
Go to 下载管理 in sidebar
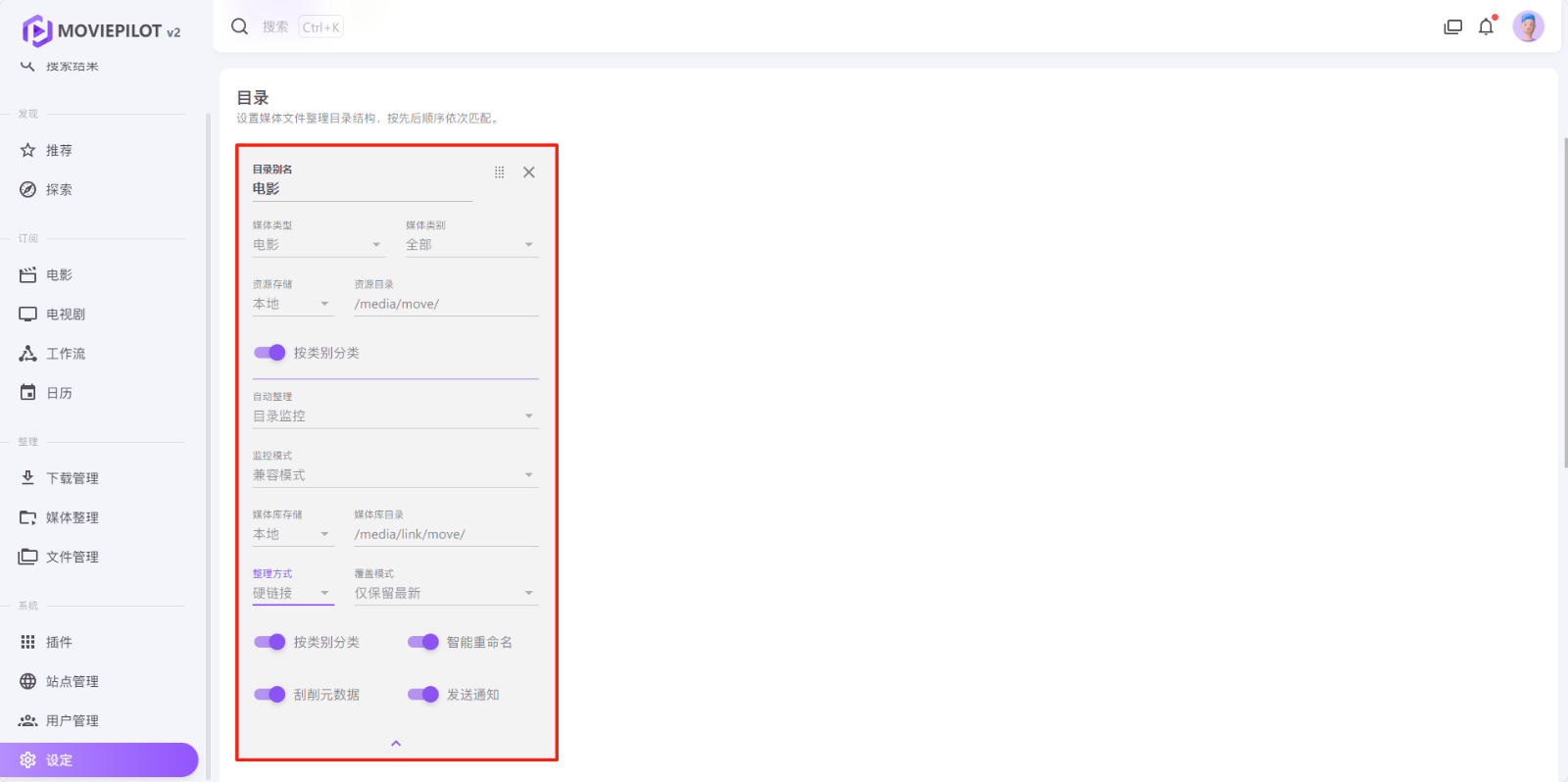72,478
